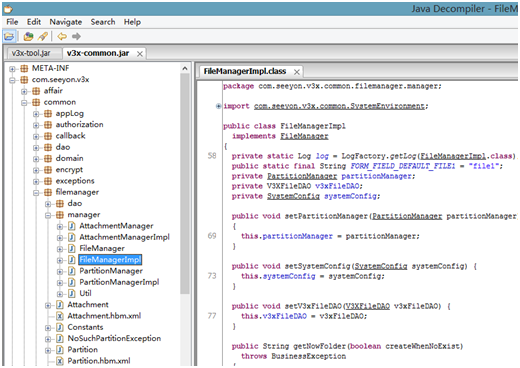Go forward using the Forward arrow
The width and height of the screenshot is (520, 368).
coord(76,36)
